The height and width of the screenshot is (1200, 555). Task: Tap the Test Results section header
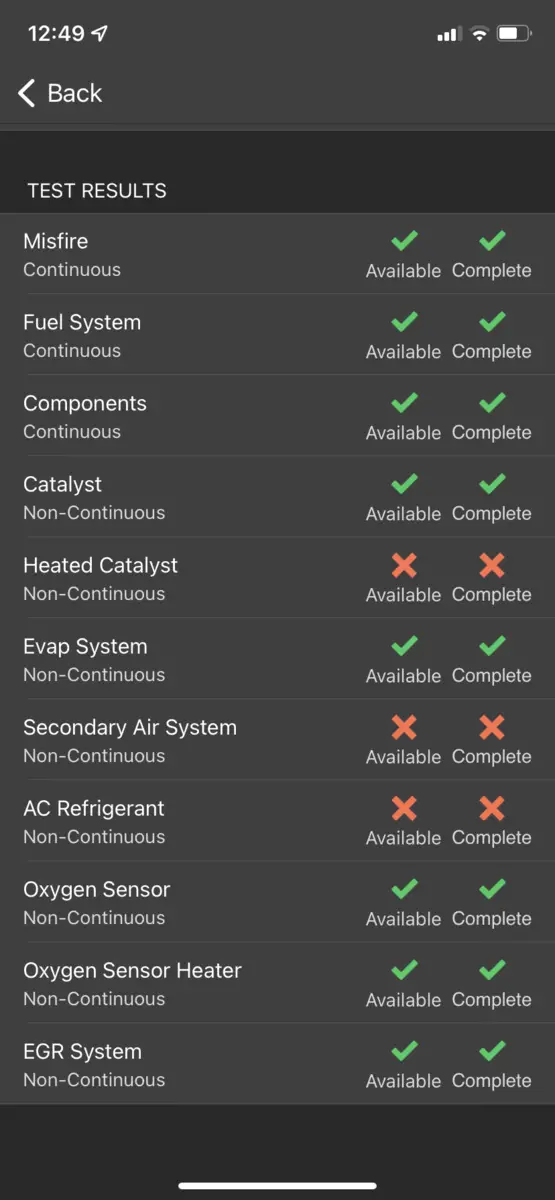(x=97, y=190)
